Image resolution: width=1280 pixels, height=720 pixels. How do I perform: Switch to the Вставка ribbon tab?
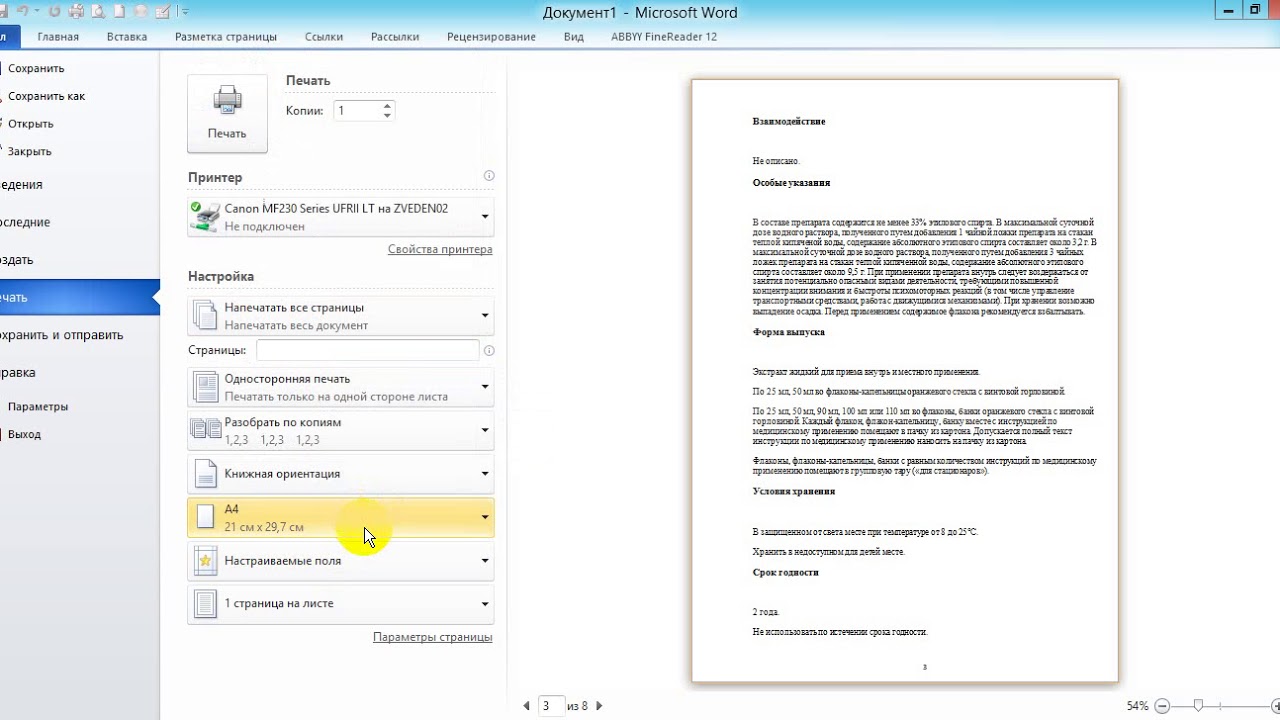pyautogui.click(x=127, y=37)
